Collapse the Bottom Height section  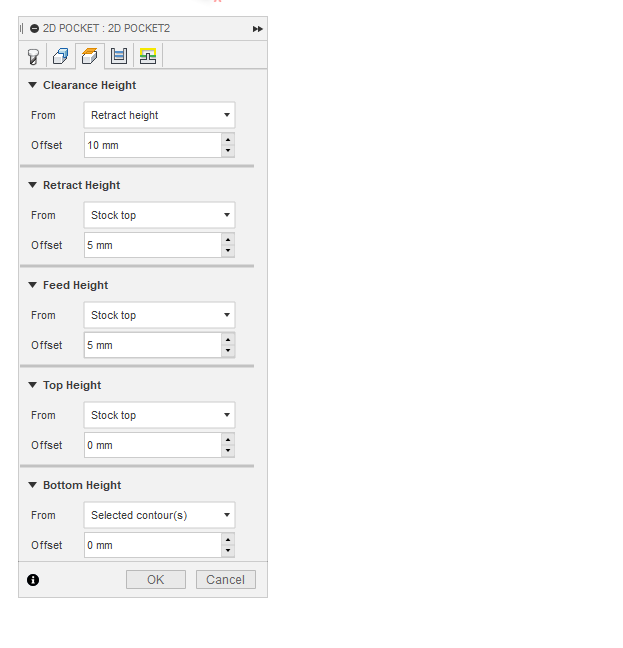[33, 485]
